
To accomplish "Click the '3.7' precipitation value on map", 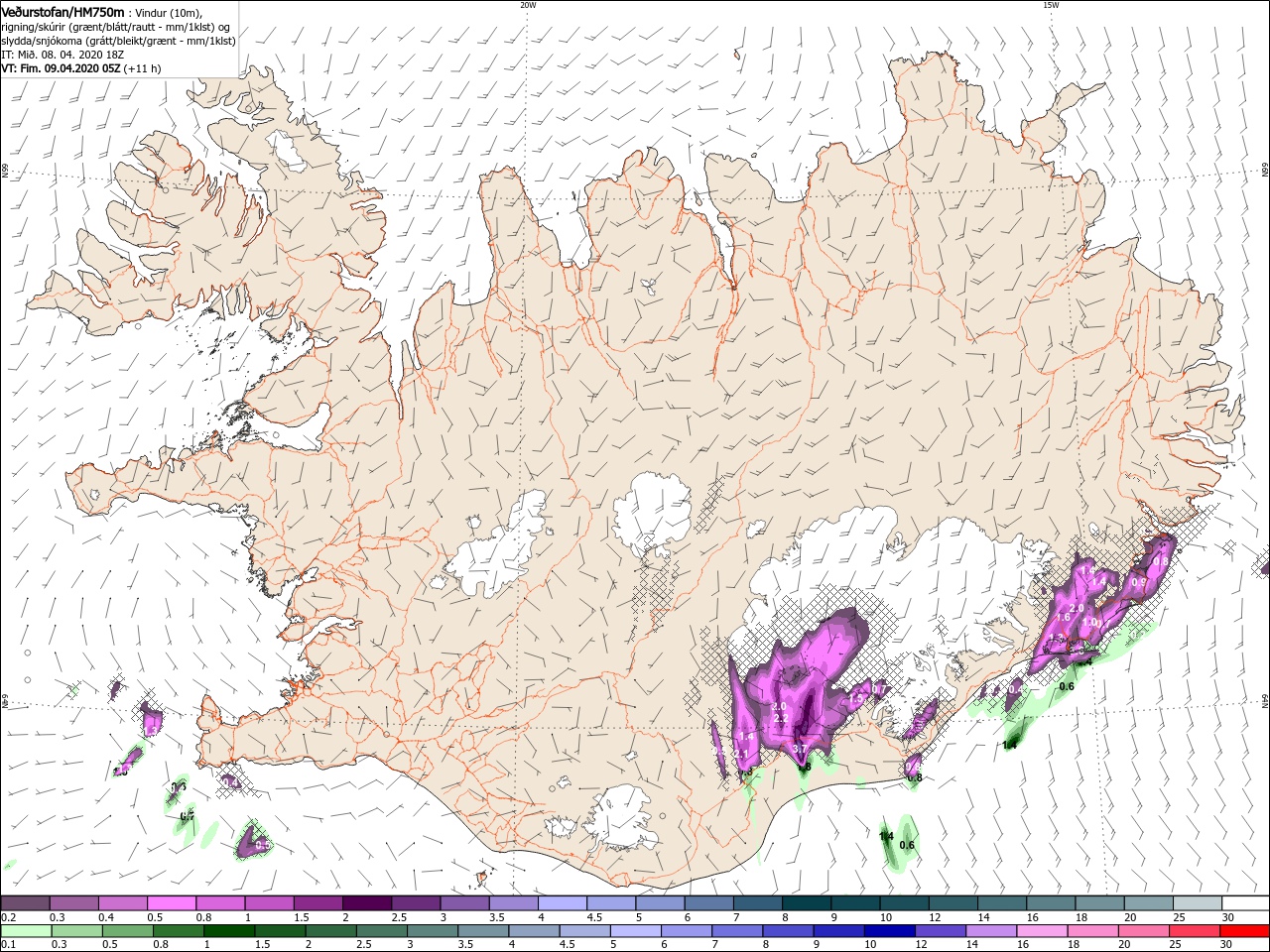I will coord(802,749).
